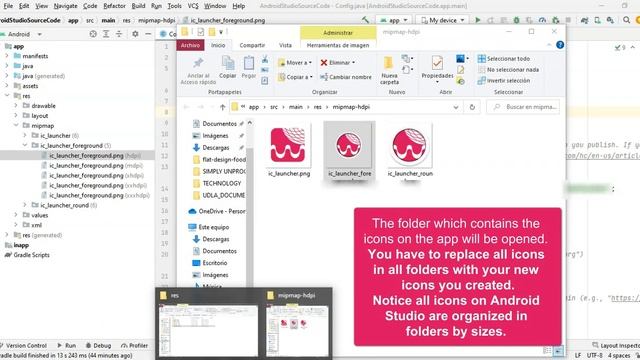Open the Copiar a dropdown

pyautogui.click(x=311, y=77)
